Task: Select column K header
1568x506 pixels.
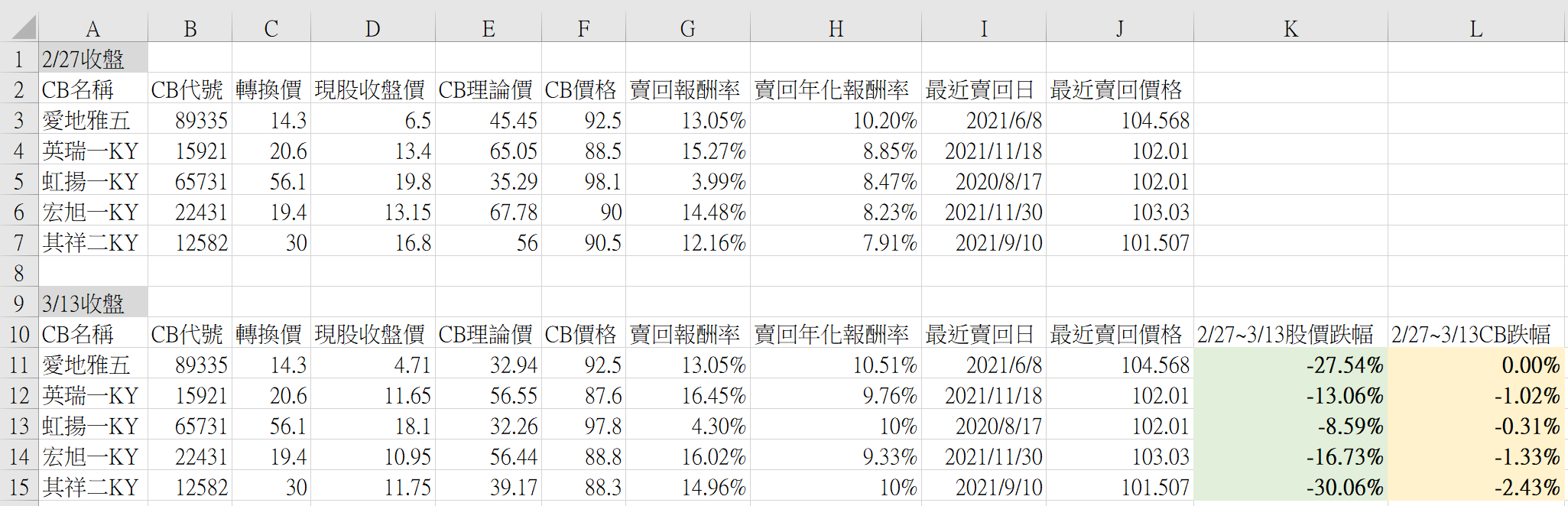Action: 1290,28
